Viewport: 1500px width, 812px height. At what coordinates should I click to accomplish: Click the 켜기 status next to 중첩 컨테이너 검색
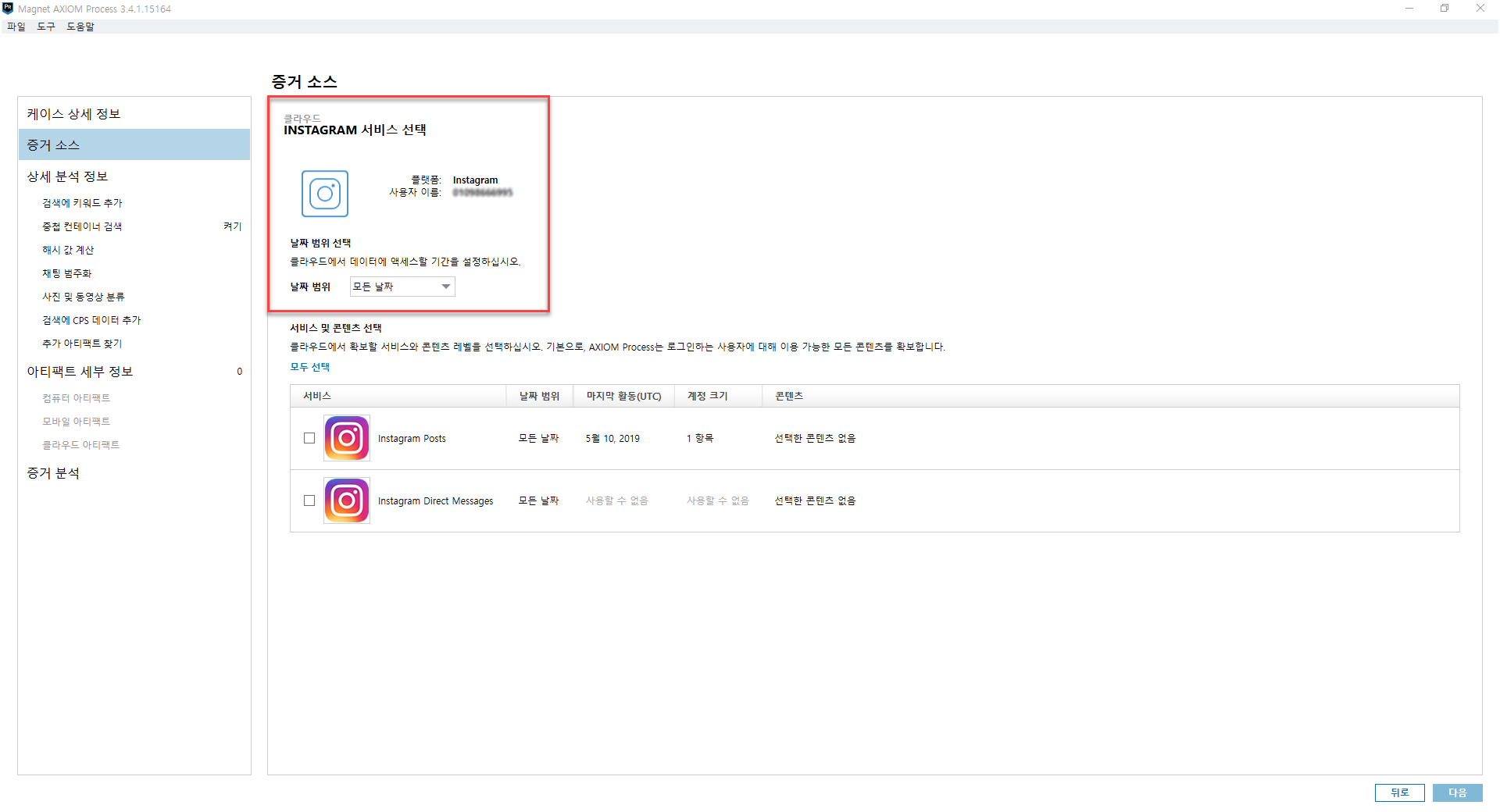tap(233, 226)
